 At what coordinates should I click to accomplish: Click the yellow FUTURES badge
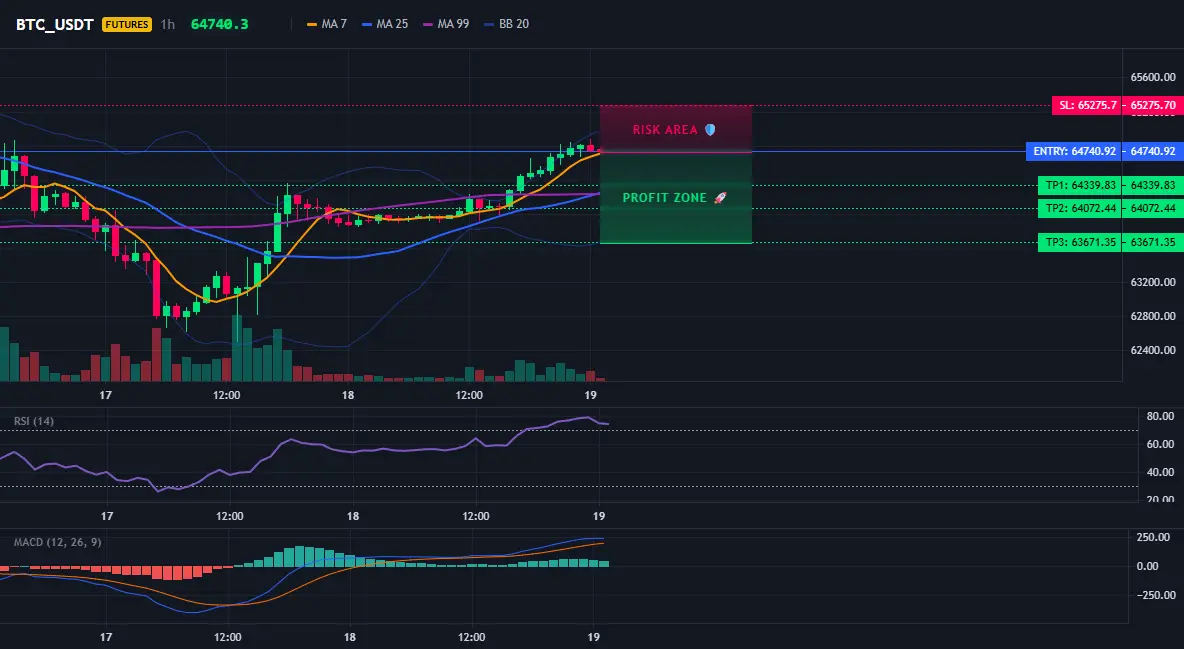[x=127, y=24]
